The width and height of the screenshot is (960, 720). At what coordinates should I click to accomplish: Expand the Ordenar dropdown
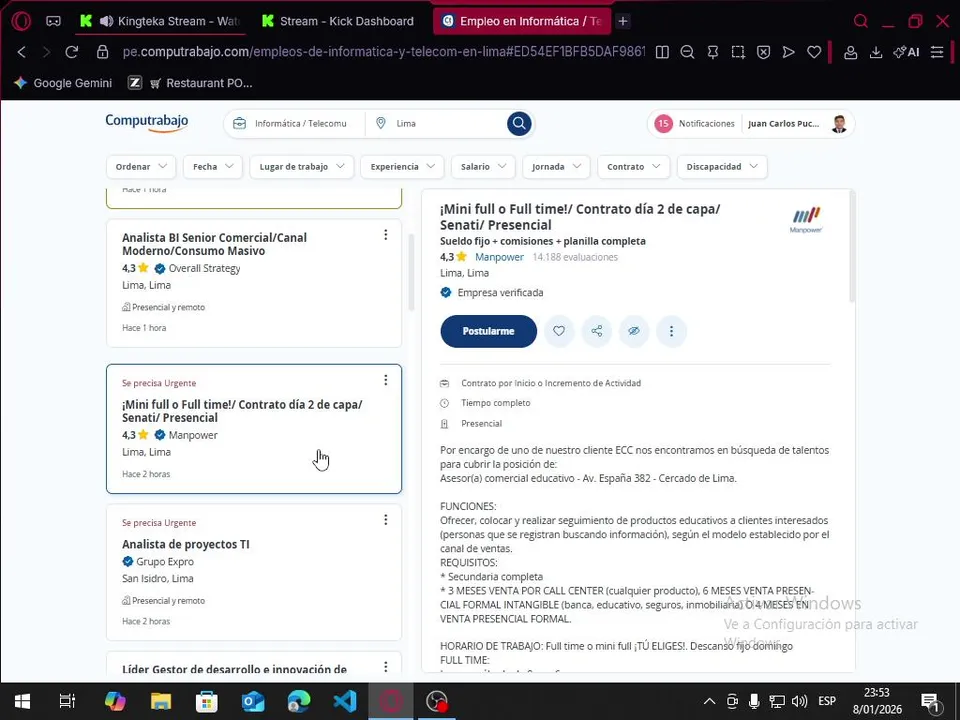141,167
